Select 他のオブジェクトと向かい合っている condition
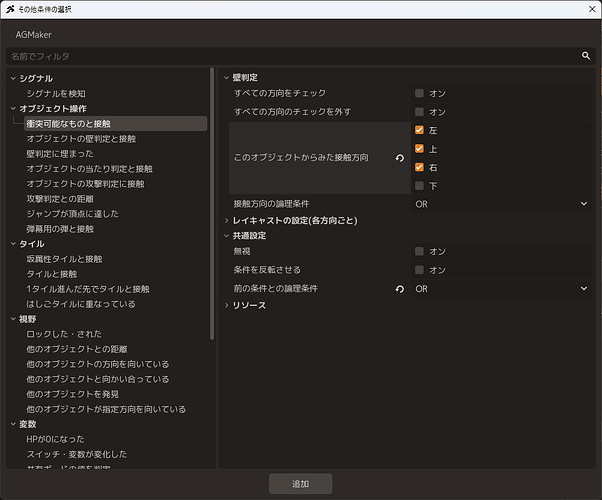The image size is (602, 500). pyautogui.click(x=98, y=379)
